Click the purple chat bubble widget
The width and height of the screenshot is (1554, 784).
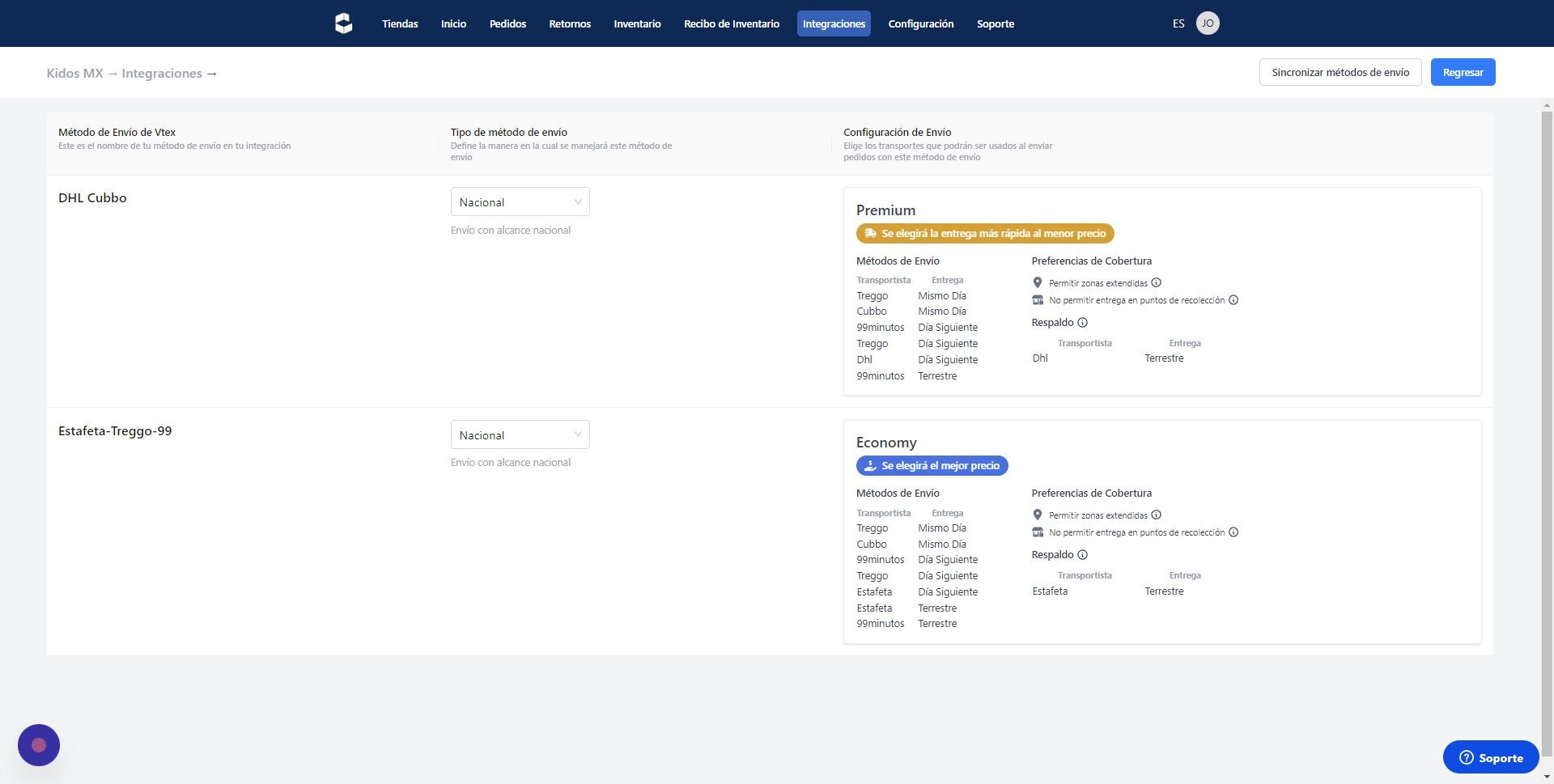pyautogui.click(x=39, y=745)
